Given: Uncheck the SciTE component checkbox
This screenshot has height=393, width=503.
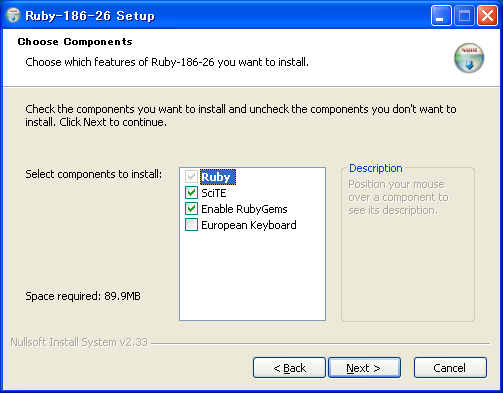Looking at the screenshot, I should click(x=191, y=192).
